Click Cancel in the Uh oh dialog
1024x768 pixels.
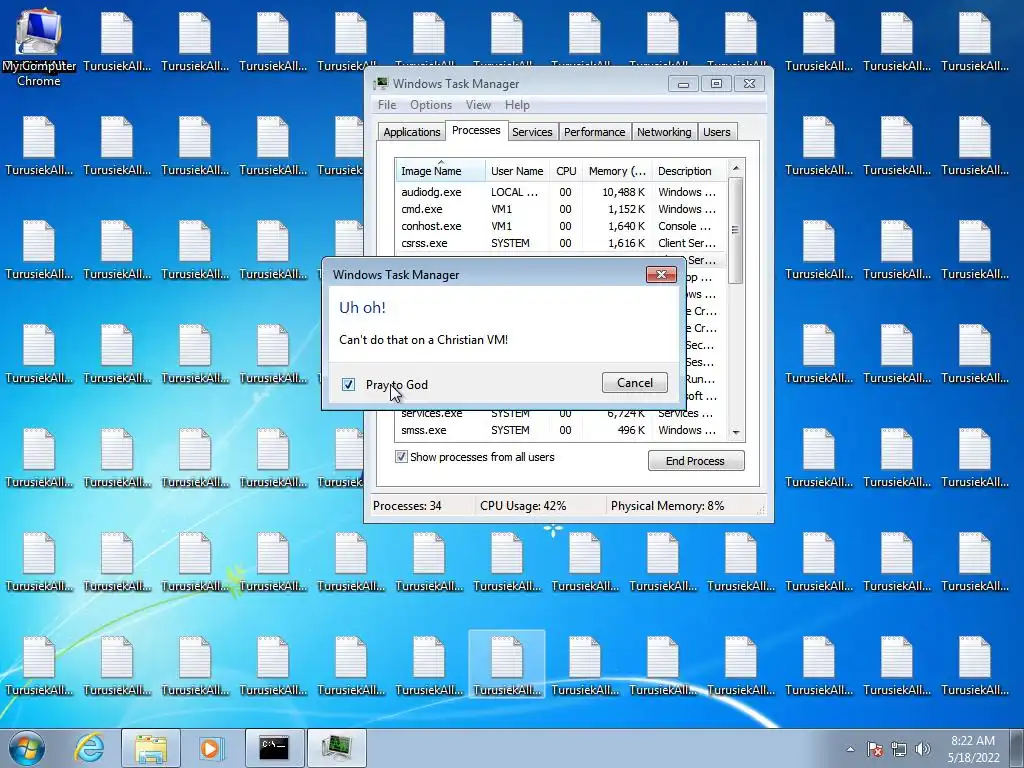point(635,383)
